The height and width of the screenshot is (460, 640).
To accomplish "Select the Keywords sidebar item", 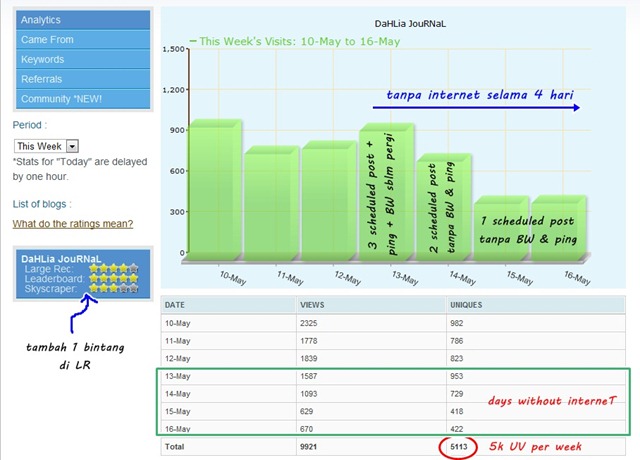I will coord(83,59).
